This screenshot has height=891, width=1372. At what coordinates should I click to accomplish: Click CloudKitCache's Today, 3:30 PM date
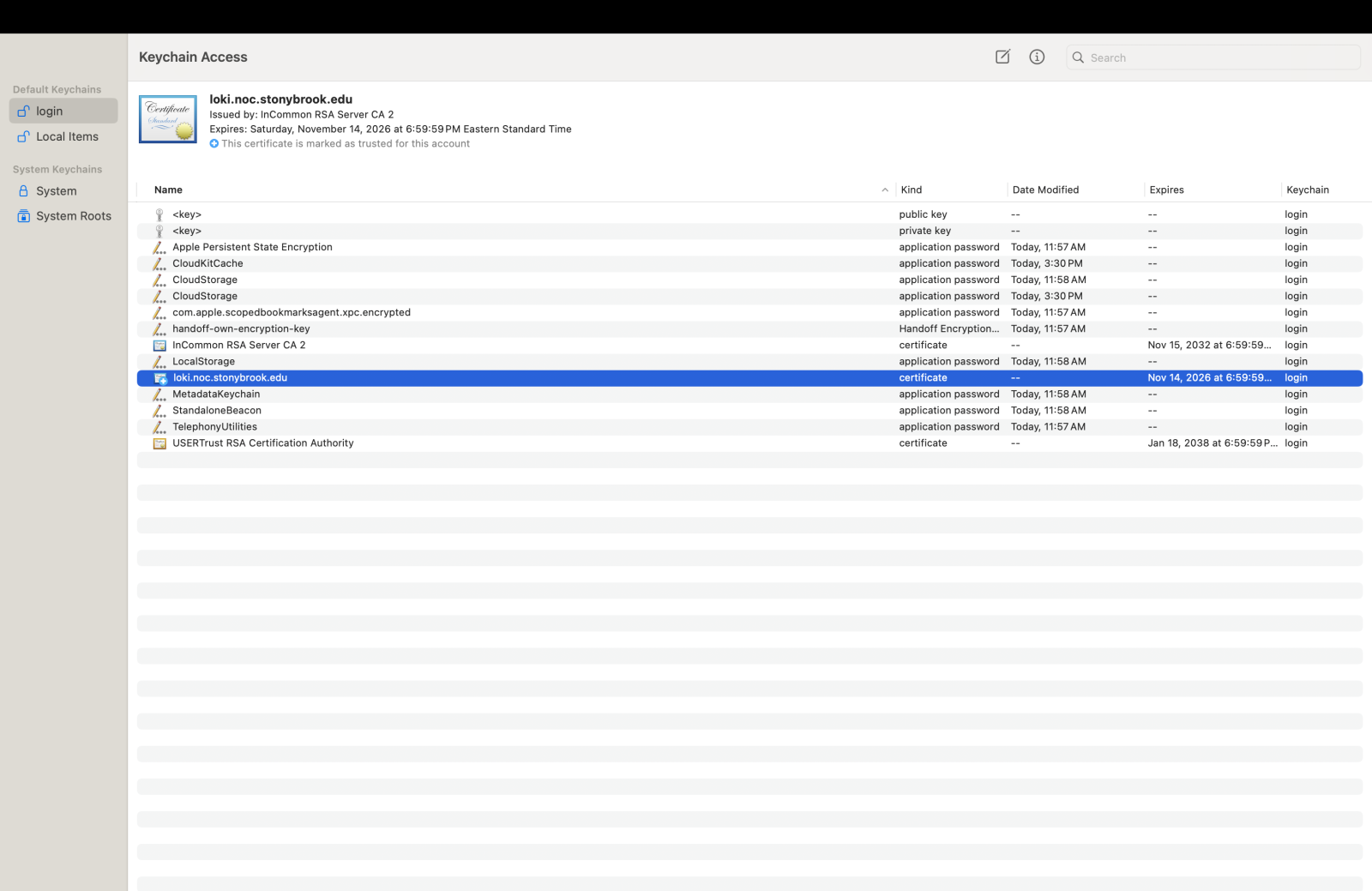[x=1047, y=263]
